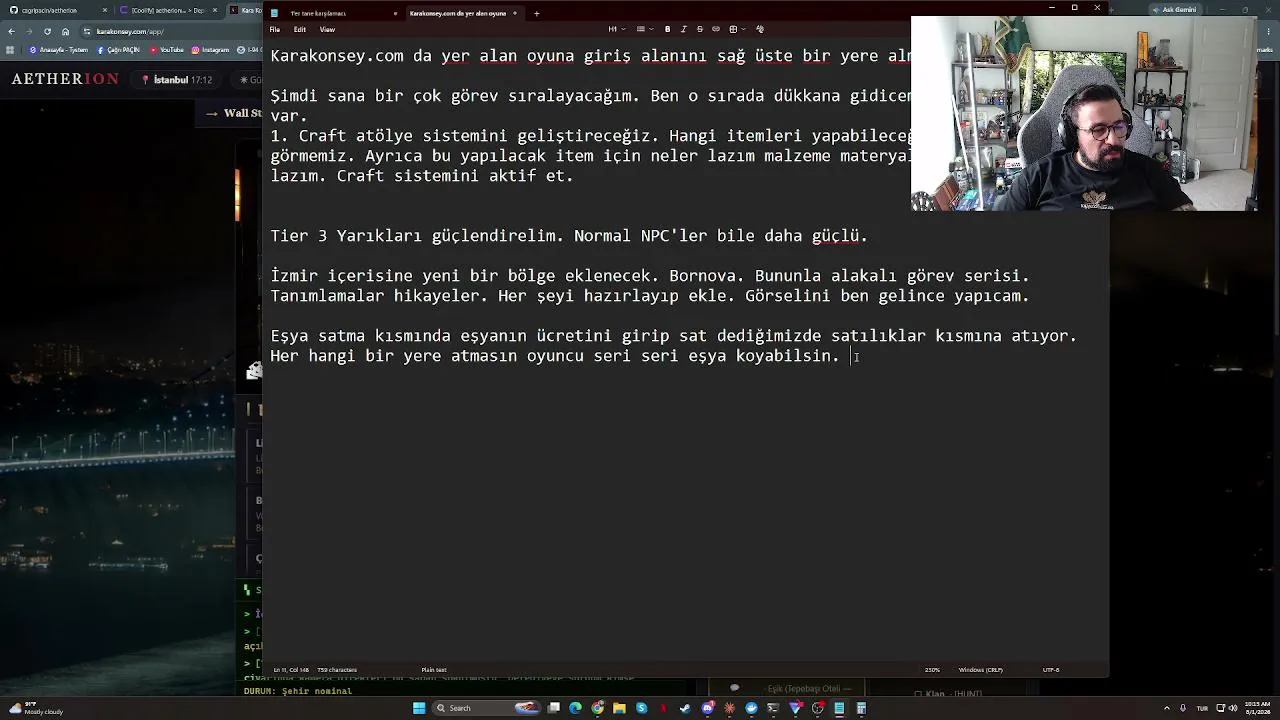Click the İstanbul location indicator
This screenshot has height=720, width=1280.
pos(177,80)
